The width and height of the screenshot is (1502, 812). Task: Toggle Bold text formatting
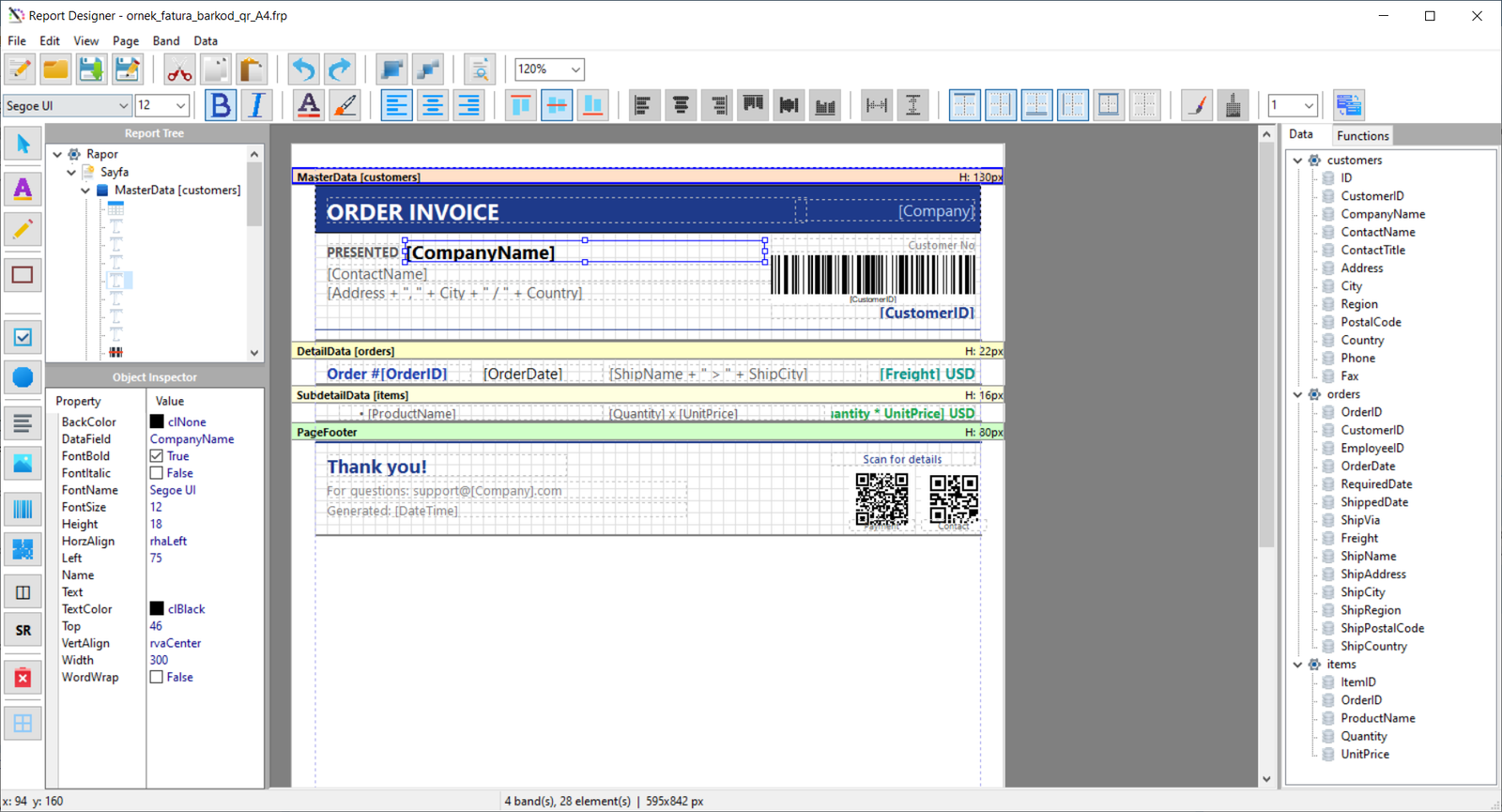[x=221, y=105]
